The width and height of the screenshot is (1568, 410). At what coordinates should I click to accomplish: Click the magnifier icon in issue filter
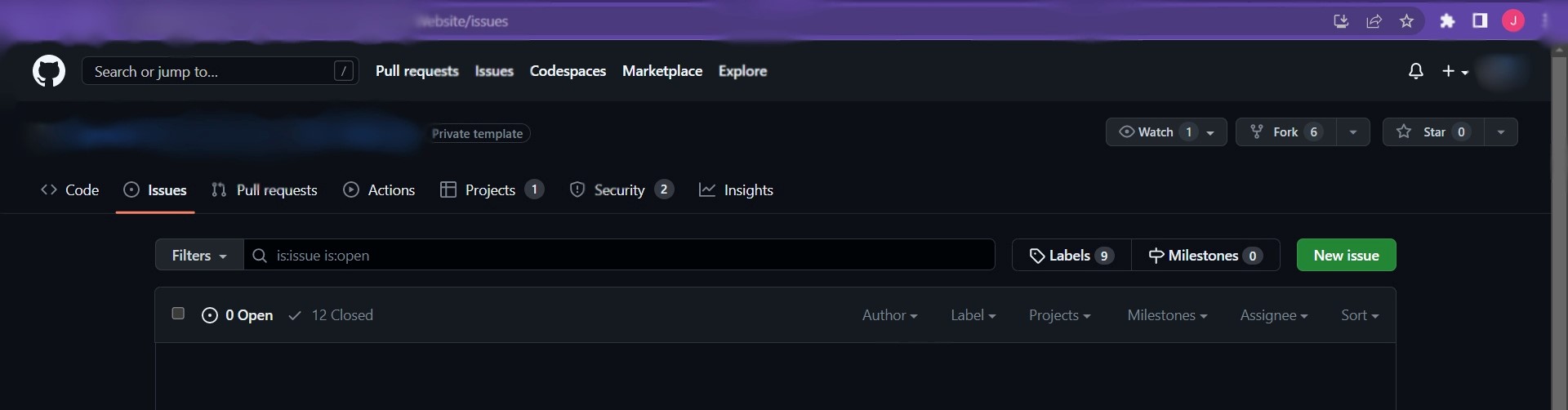(260, 256)
